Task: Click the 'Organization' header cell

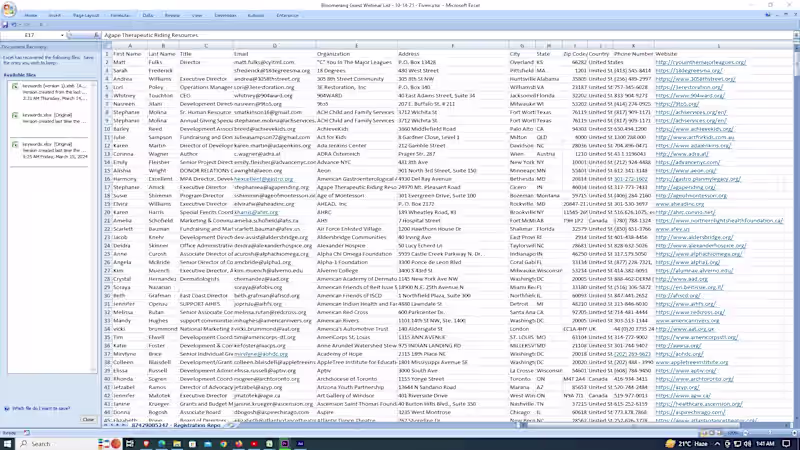Action: coord(356,54)
